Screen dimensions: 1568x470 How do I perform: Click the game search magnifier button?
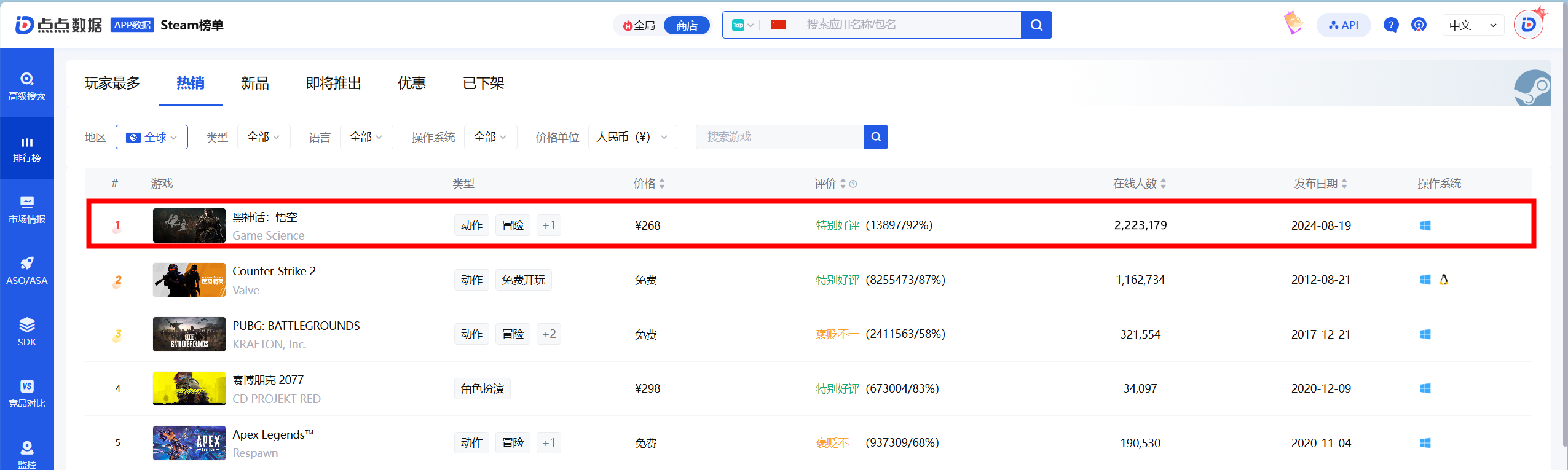click(x=875, y=137)
